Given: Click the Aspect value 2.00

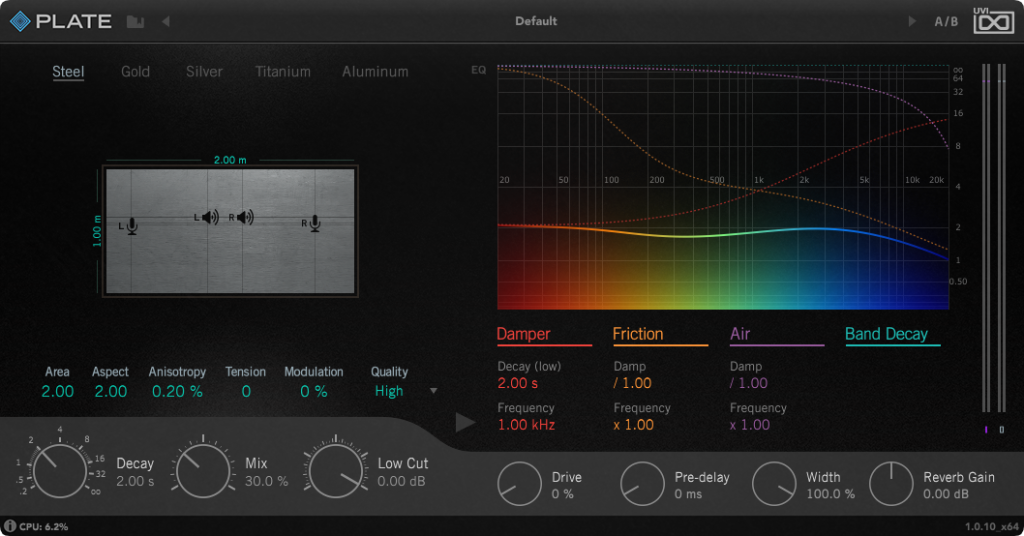Looking at the screenshot, I should coord(110,392).
